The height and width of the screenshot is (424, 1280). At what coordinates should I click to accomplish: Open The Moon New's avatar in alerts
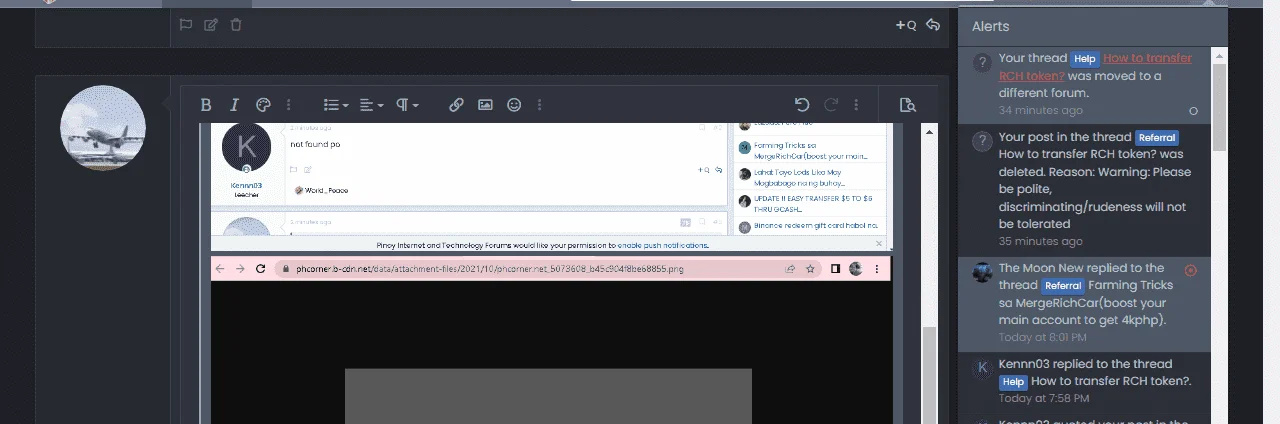982,272
